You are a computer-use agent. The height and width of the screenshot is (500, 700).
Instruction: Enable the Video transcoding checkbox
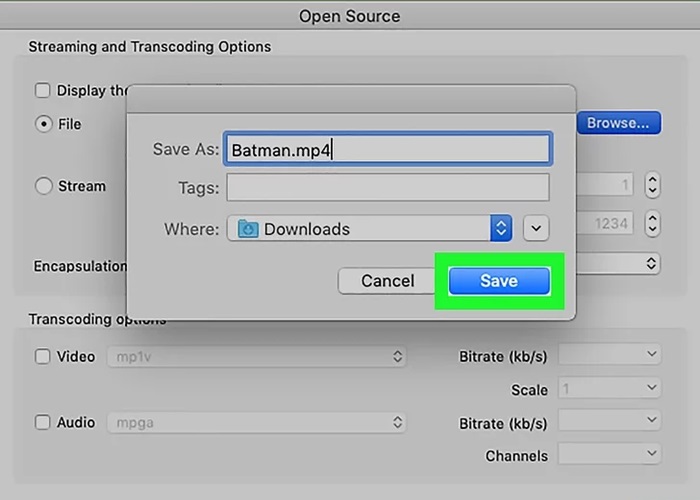(43, 356)
